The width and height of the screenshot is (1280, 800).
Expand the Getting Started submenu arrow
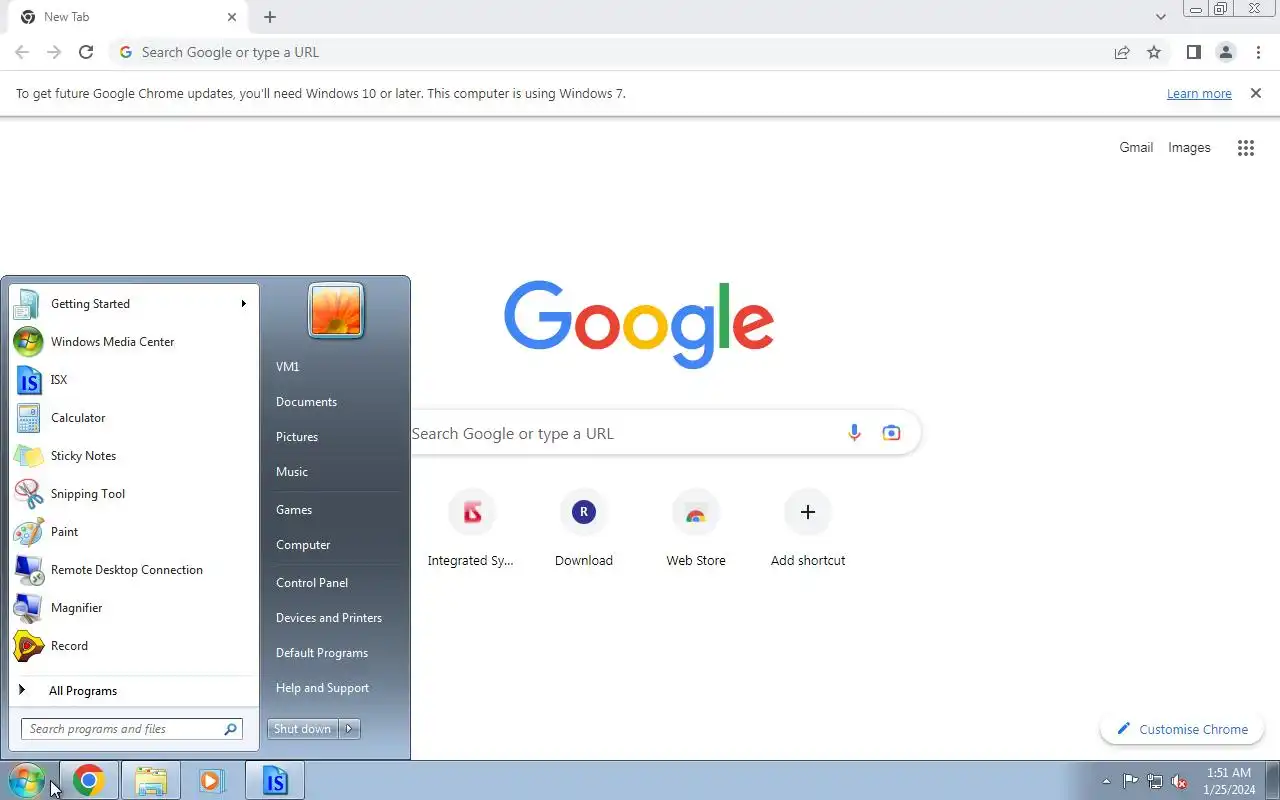pyautogui.click(x=243, y=304)
